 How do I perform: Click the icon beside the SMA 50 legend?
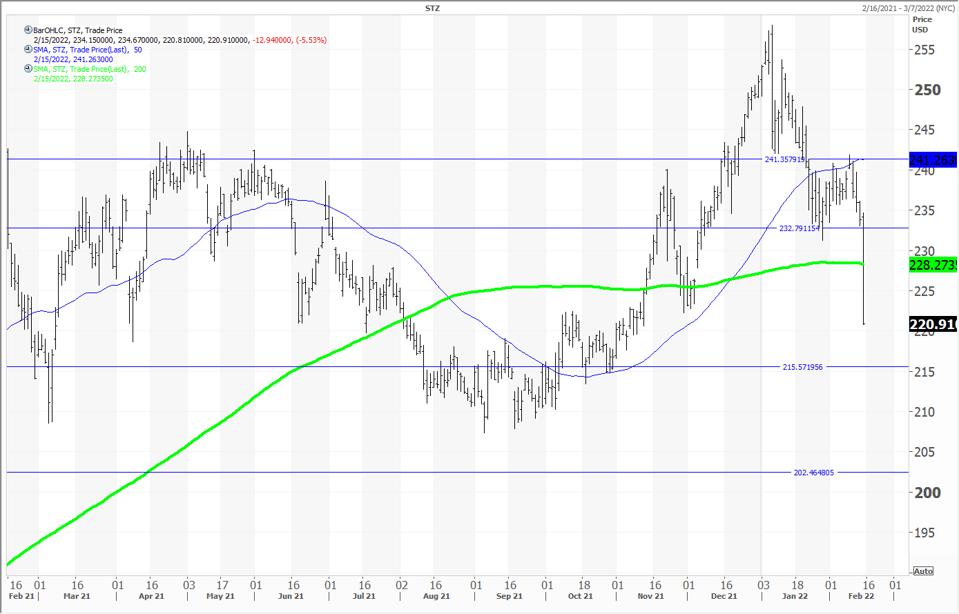pyautogui.click(x=27, y=50)
